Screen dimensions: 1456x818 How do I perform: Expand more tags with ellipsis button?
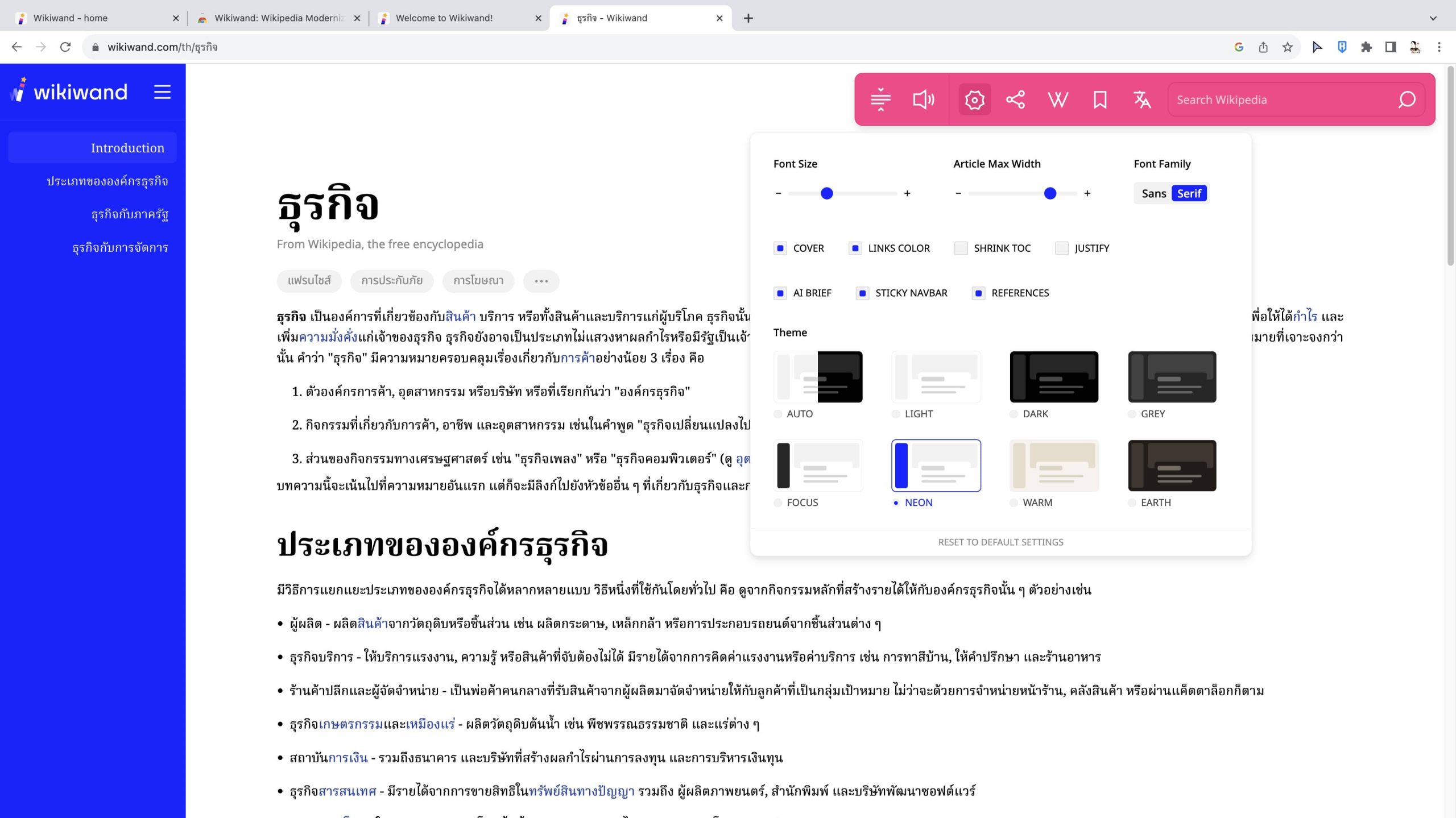click(541, 281)
